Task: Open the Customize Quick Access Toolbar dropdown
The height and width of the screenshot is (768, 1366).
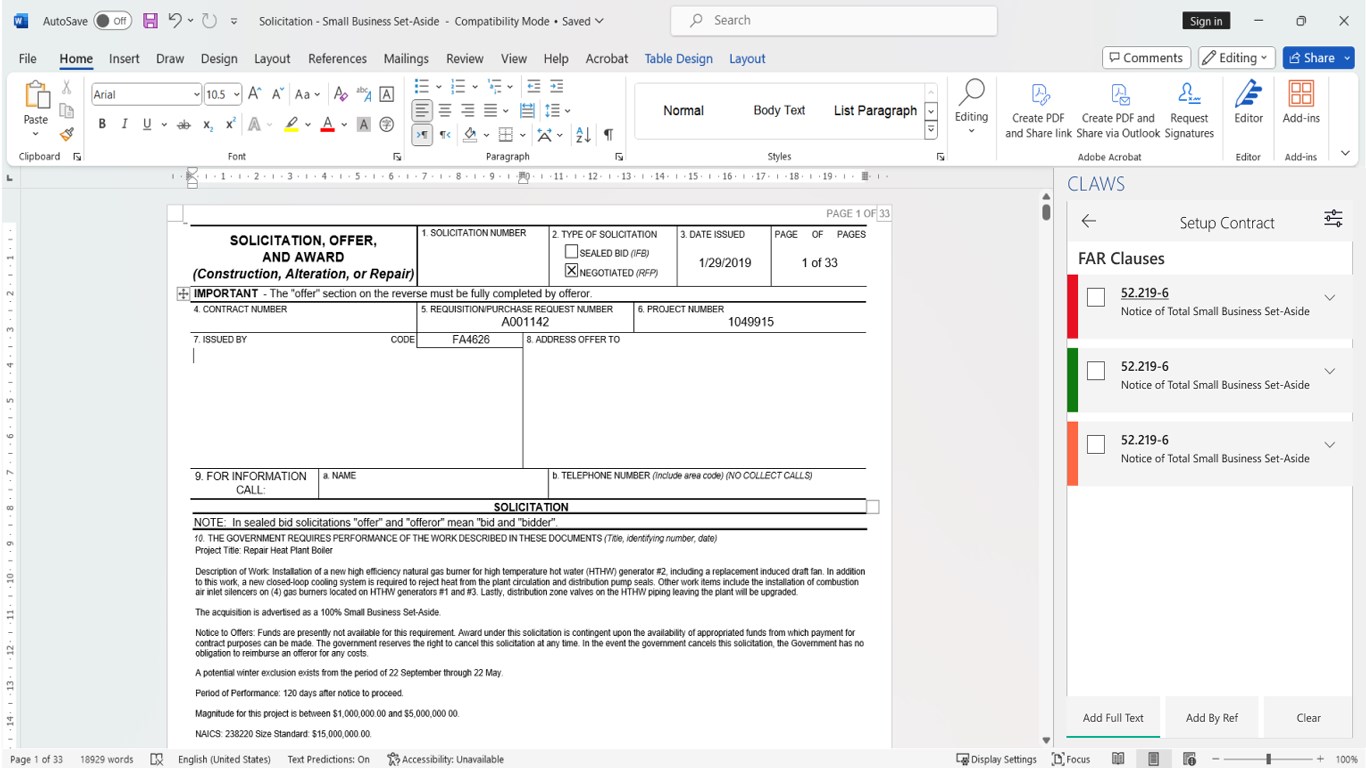Action: click(234, 21)
